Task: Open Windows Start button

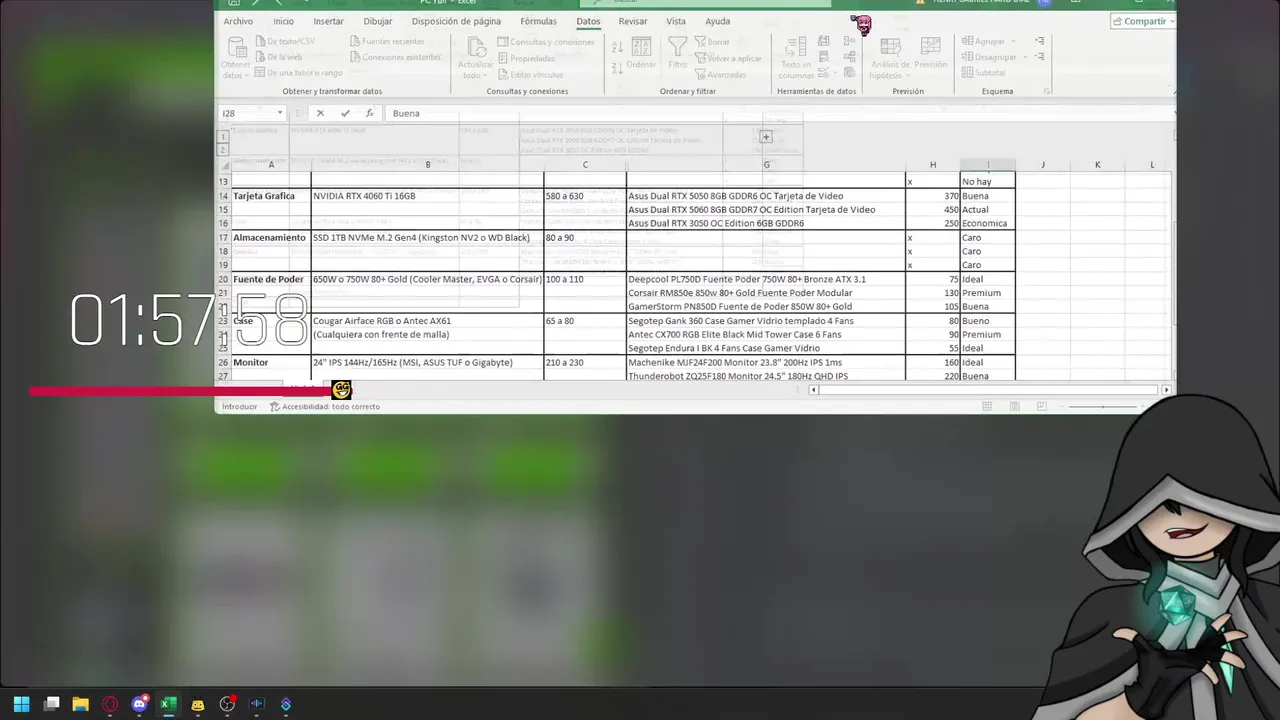Action: (21, 704)
